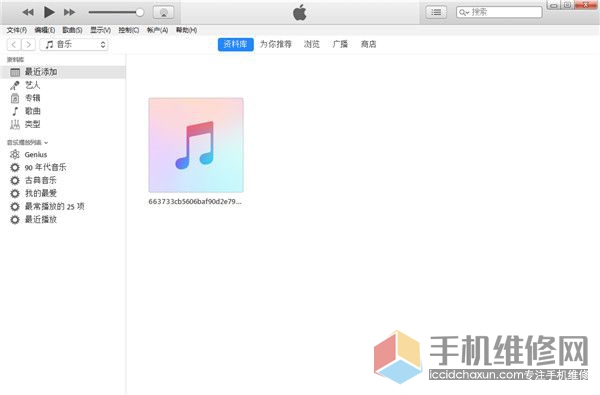Screen dimensions: 600x395
Task: Click the genre icon beside 类型
Action: click(x=15, y=124)
